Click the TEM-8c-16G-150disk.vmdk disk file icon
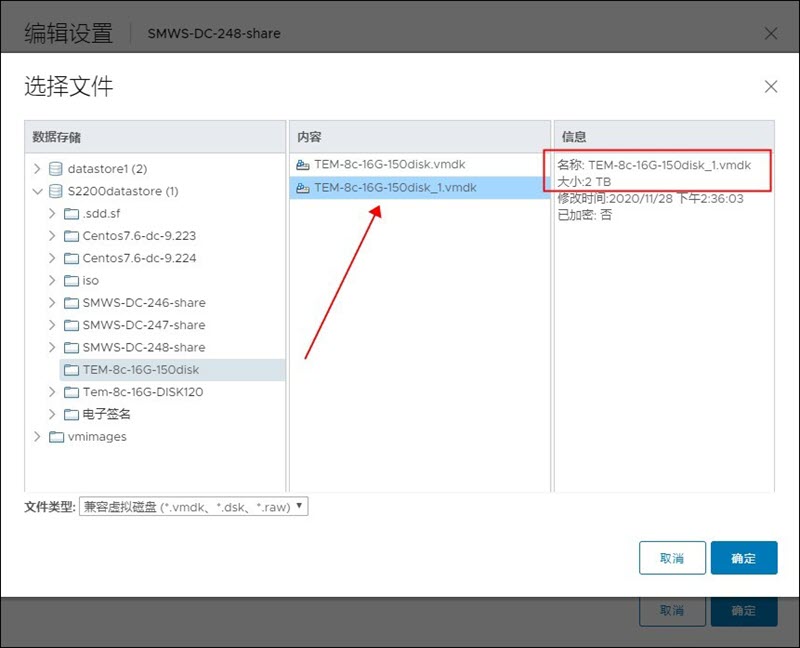 303,165
